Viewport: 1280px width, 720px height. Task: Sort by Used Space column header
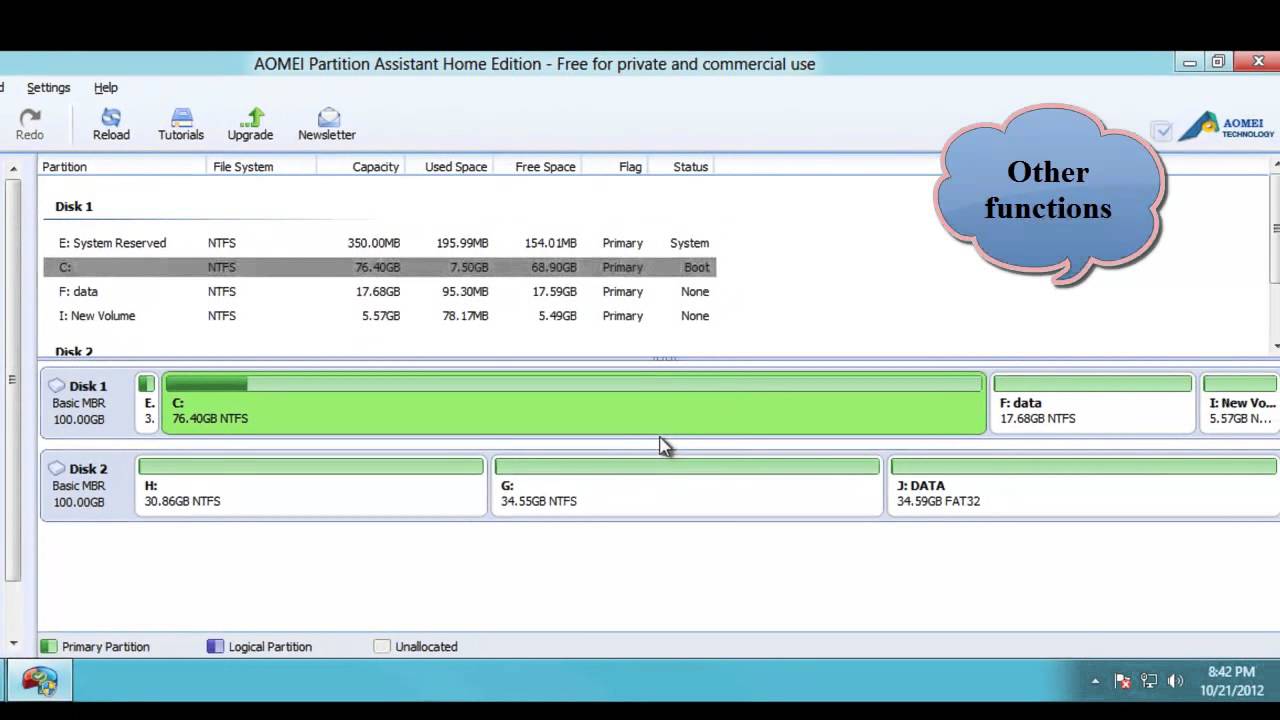[447, 167]
